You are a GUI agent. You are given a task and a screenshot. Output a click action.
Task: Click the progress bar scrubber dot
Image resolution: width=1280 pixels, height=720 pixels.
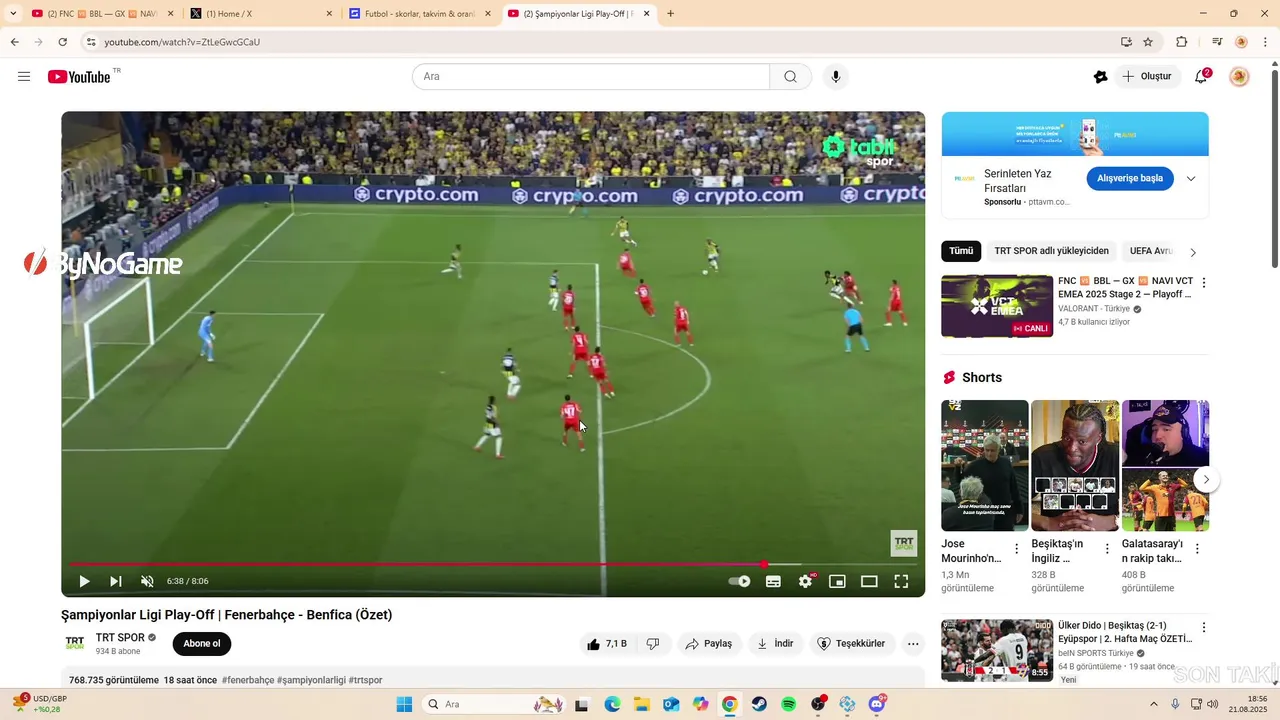pos(764,565)
